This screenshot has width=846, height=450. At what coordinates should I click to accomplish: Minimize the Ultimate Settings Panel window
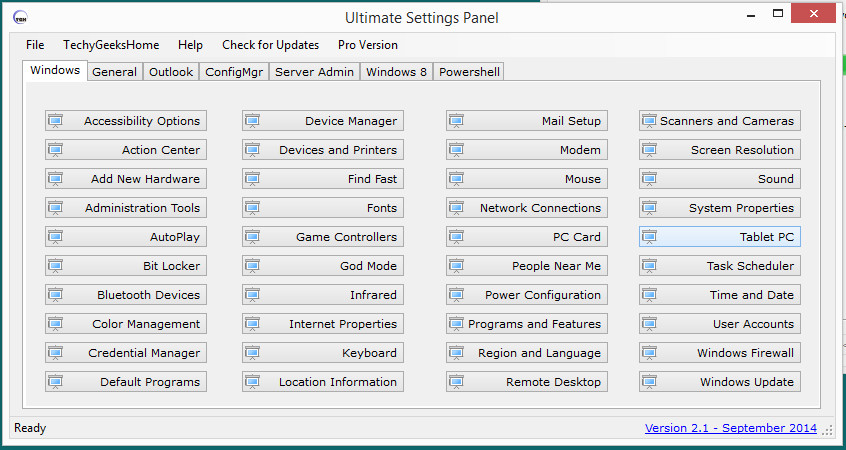pyautogui.click(x=751, y=15)
